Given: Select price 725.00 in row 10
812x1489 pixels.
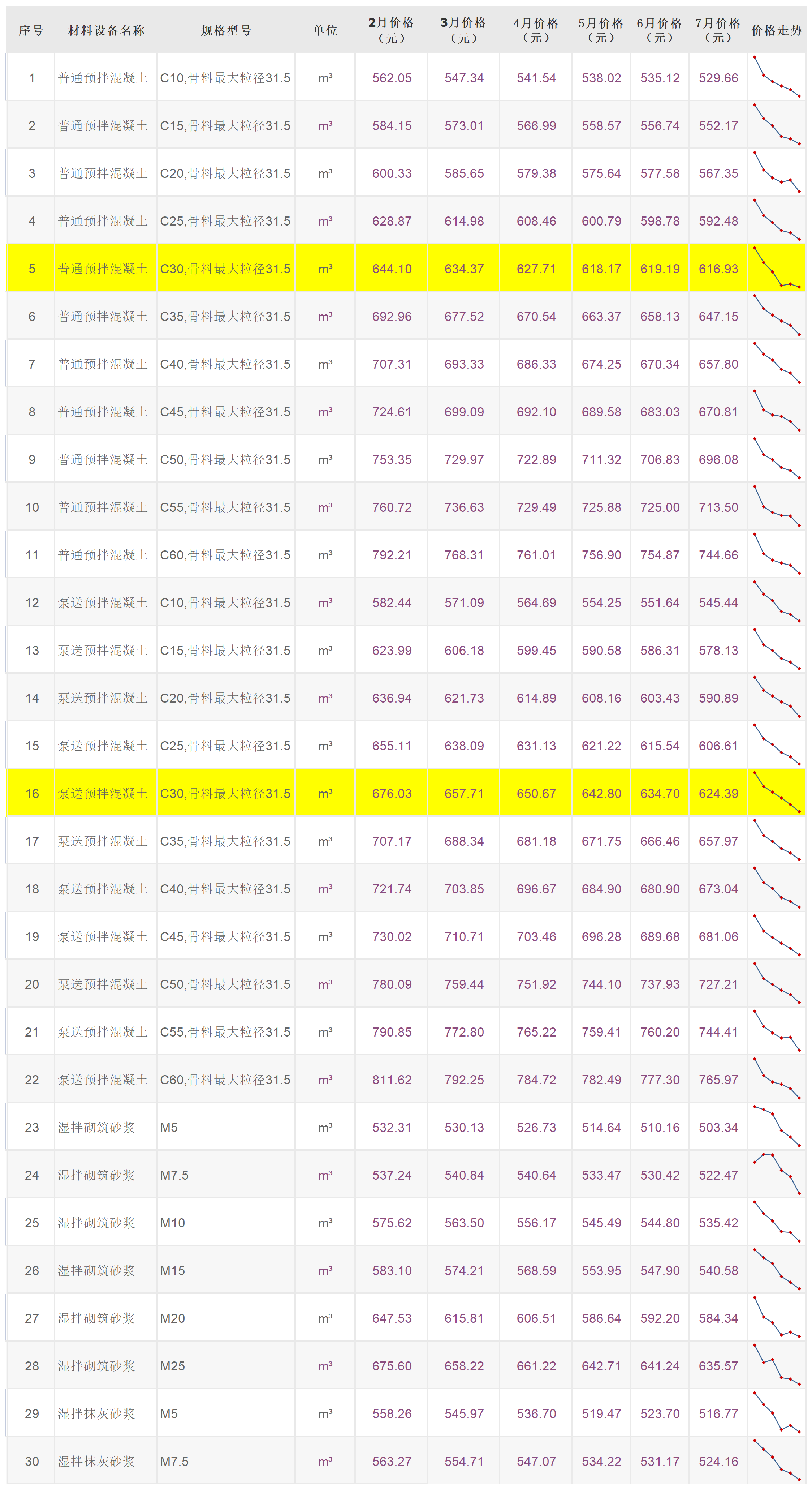Looking at the screenshot, I should [x=660, y=507].
